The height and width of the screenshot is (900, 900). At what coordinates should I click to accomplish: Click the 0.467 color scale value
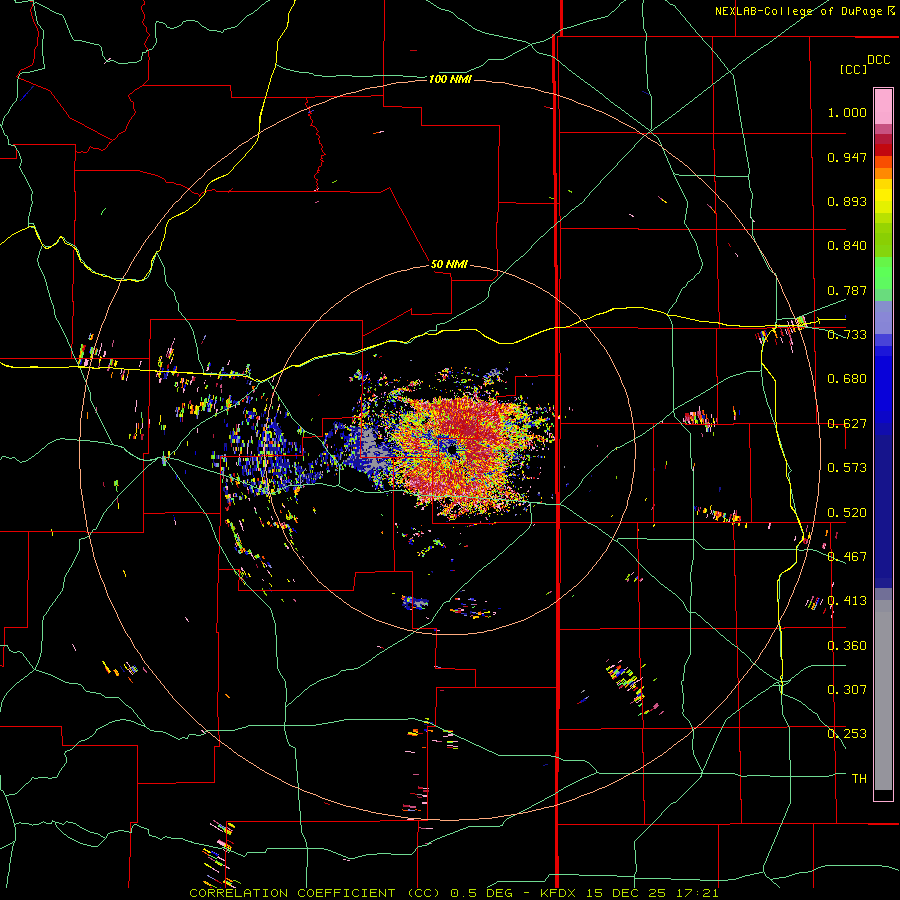click(x=847, y=557)
